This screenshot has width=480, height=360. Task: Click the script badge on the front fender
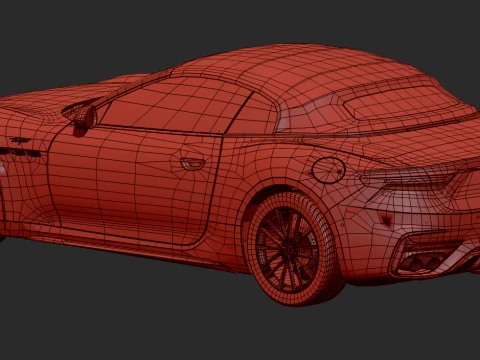(x=20, y=140)
